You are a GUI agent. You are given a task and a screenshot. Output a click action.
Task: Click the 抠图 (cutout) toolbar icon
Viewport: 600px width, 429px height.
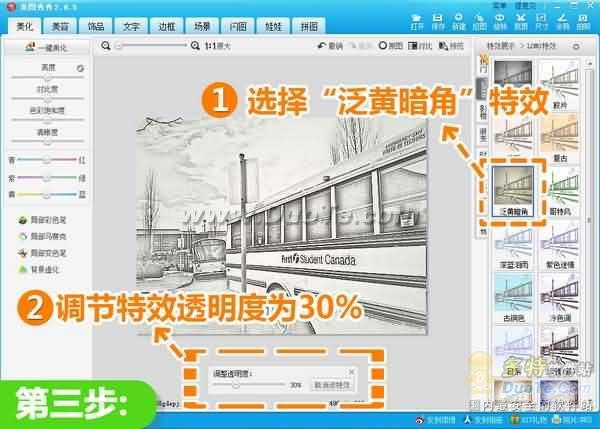click(x=479, y=22)
